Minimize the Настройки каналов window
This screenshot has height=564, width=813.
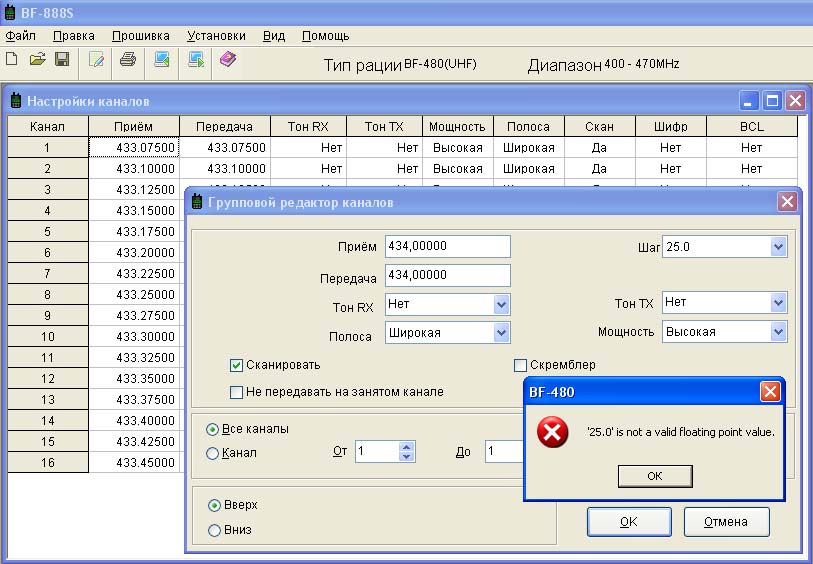(748, 101)
